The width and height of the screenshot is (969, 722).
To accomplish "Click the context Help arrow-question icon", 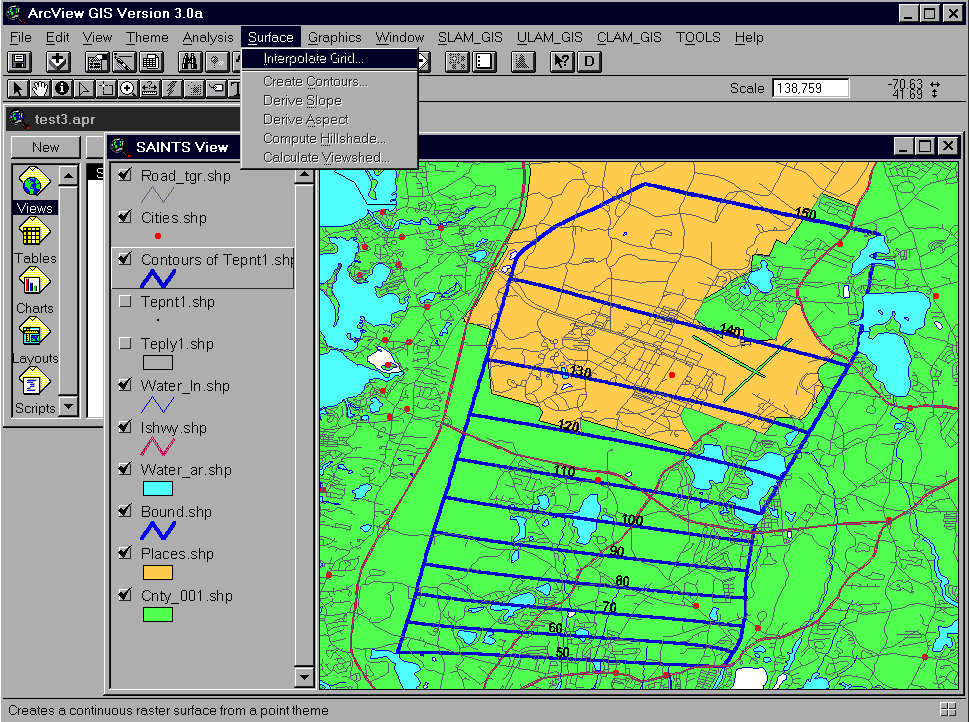I will pos(562,61).
